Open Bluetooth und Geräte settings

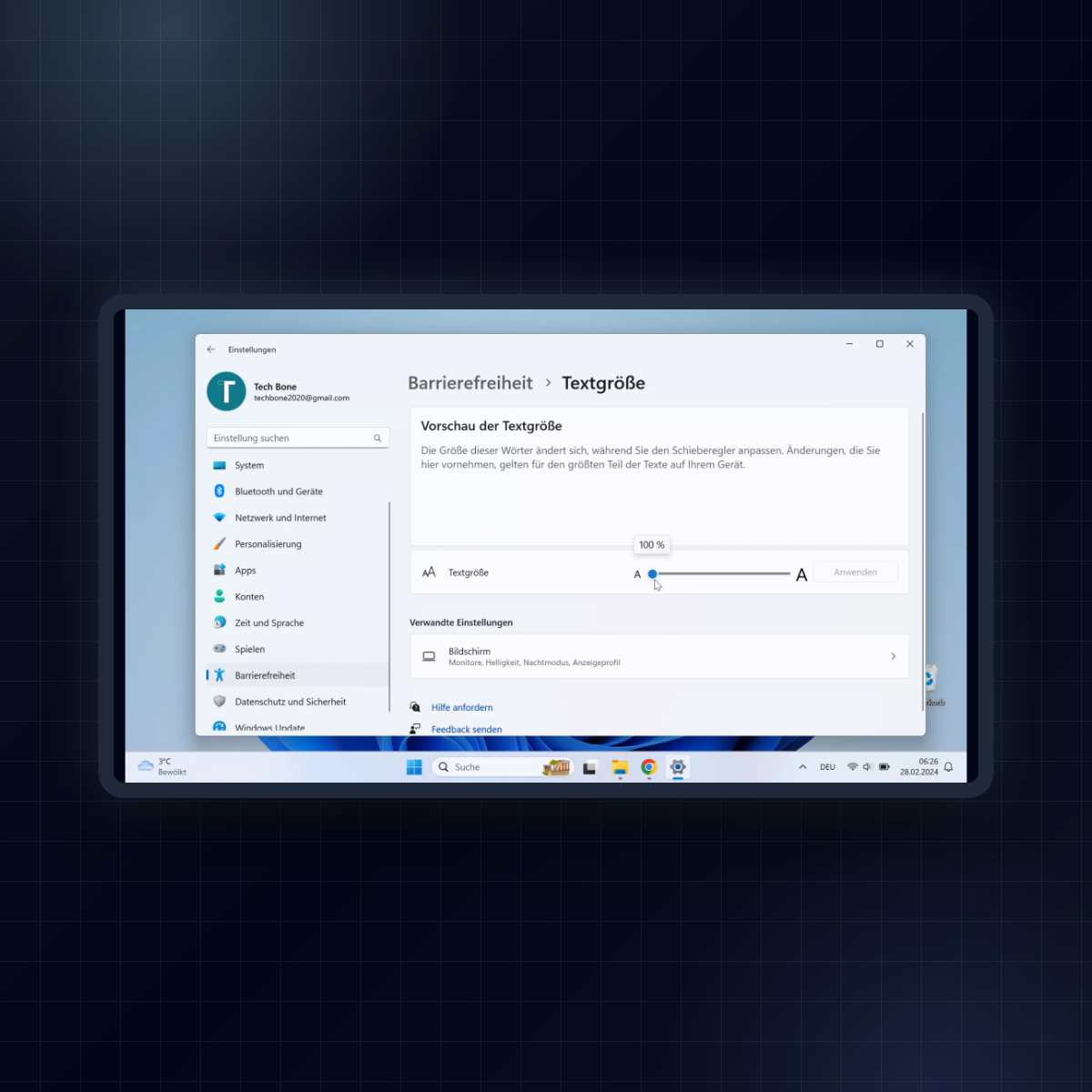click(298, 491)
